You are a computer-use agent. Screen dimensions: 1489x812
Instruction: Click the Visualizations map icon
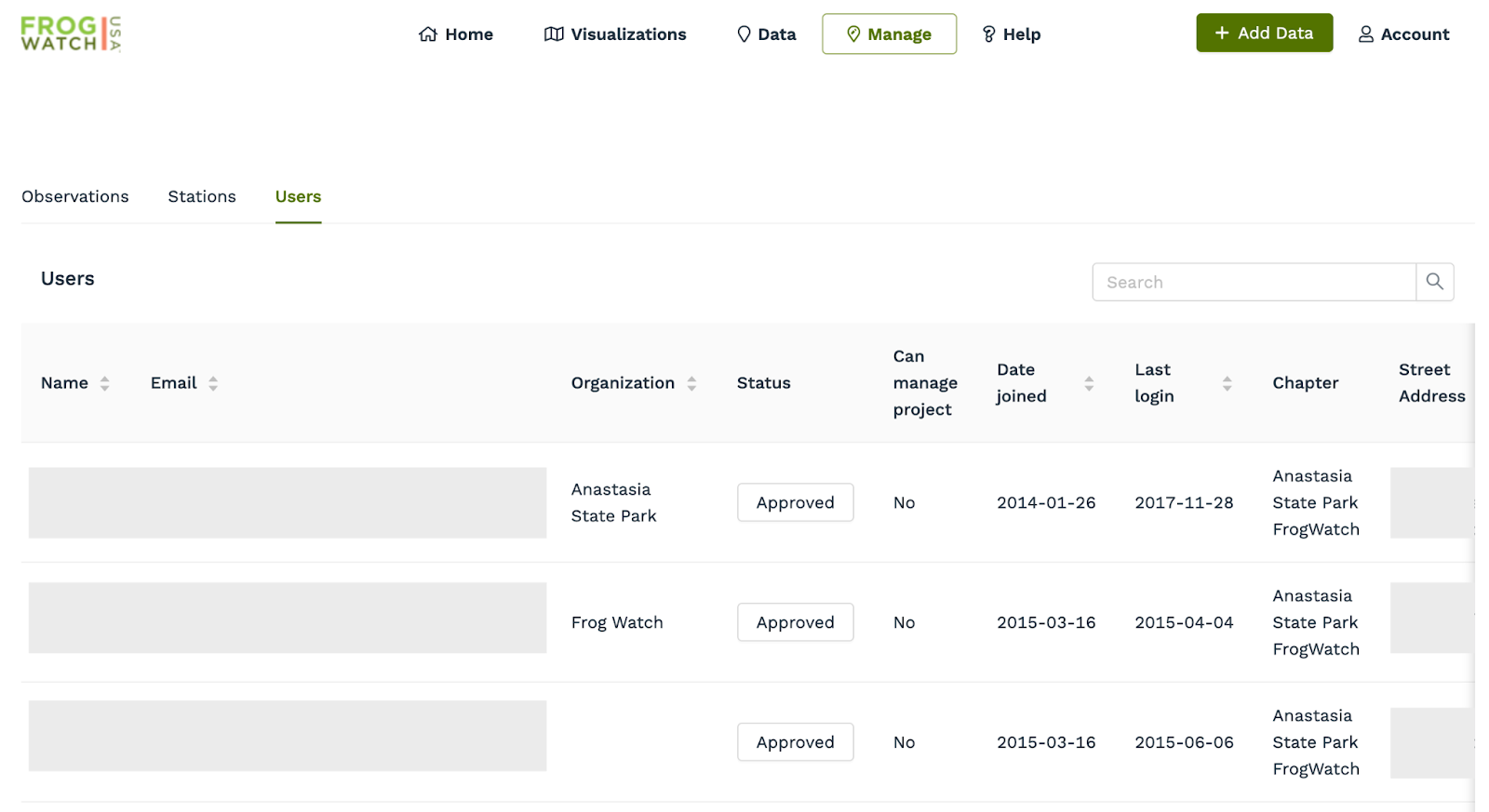(554, 34)
